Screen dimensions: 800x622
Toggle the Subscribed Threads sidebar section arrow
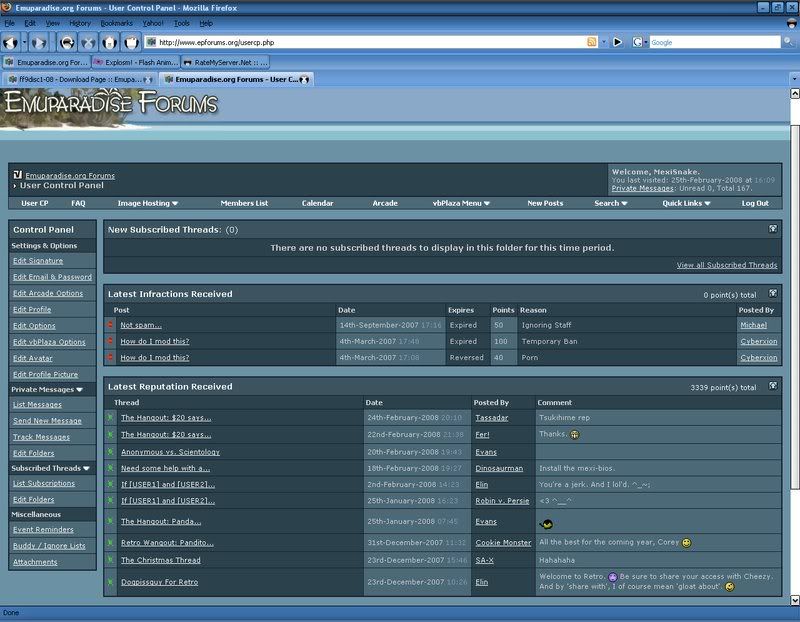[x=86, y=468]
